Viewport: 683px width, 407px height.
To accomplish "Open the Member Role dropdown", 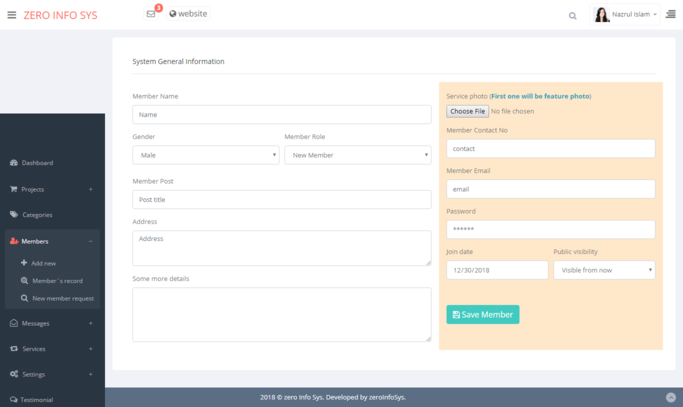I will pyautogui.click(x=357, y=155).
